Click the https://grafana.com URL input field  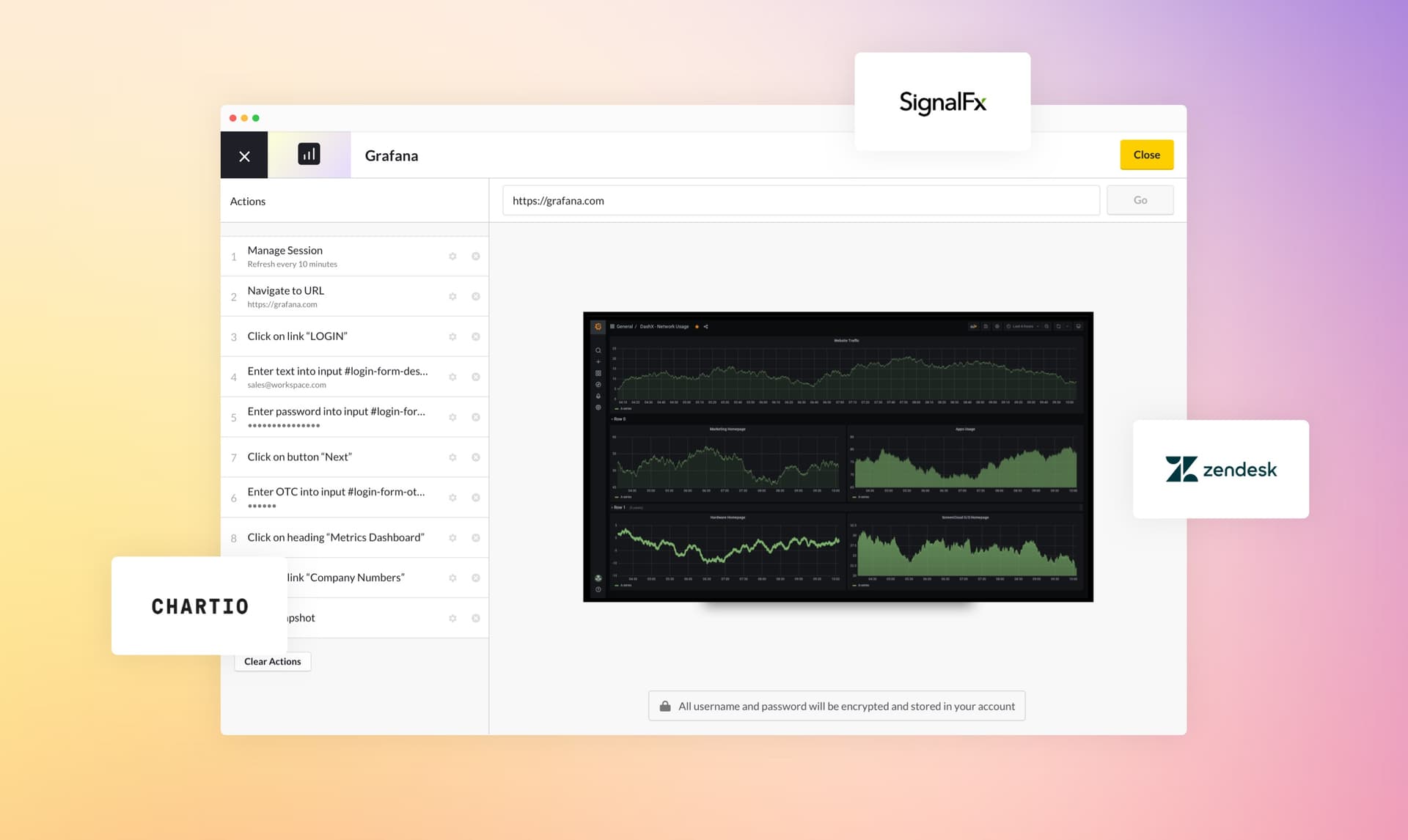[799, 200]
